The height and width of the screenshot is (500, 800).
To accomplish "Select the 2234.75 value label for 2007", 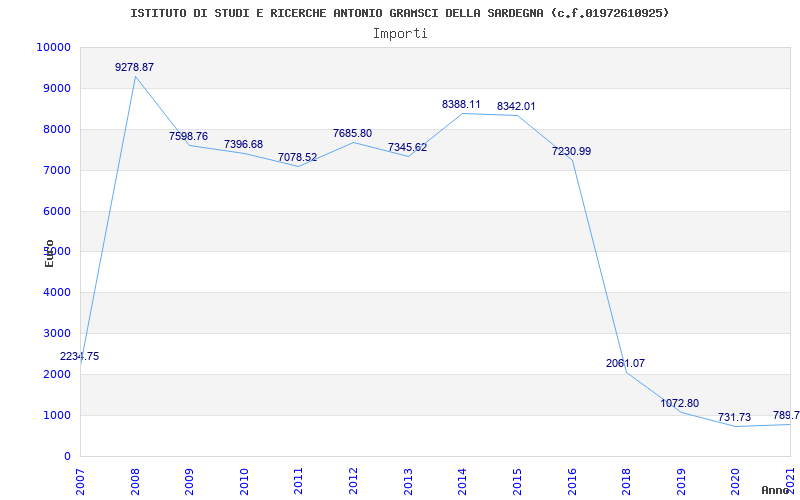I will [x=80, y=356].
